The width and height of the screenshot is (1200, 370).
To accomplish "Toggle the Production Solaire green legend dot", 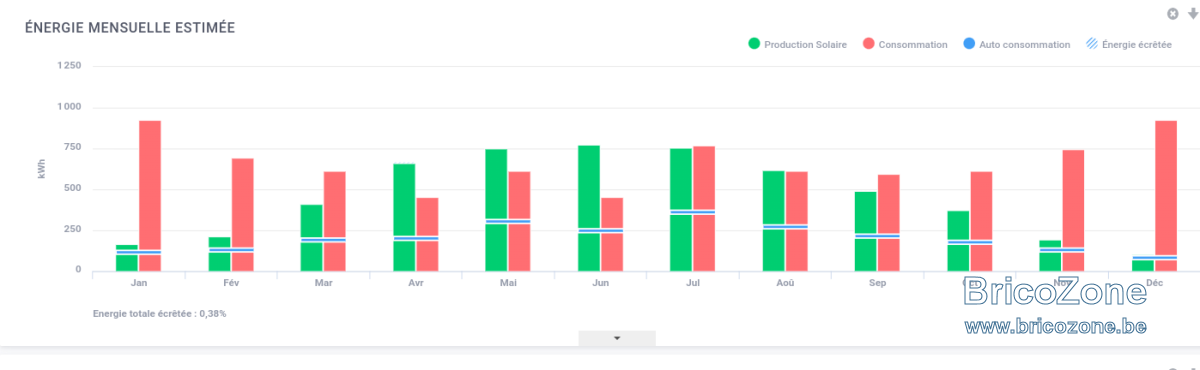I will (754, 44).
